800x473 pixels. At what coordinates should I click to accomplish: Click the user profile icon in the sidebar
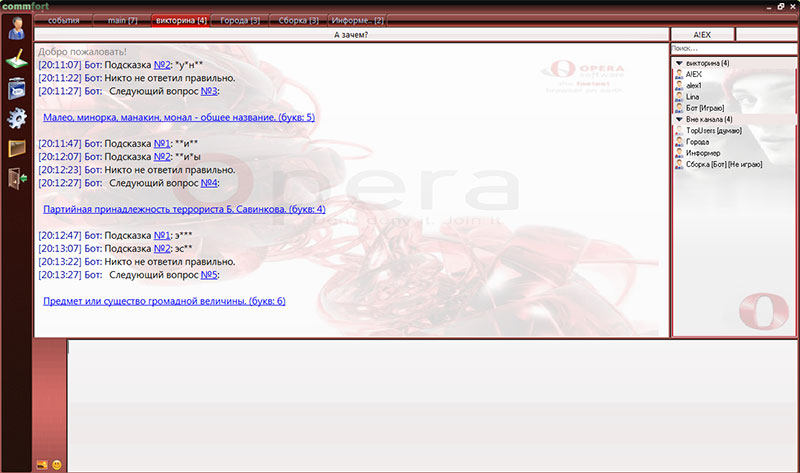click(16, 27)
